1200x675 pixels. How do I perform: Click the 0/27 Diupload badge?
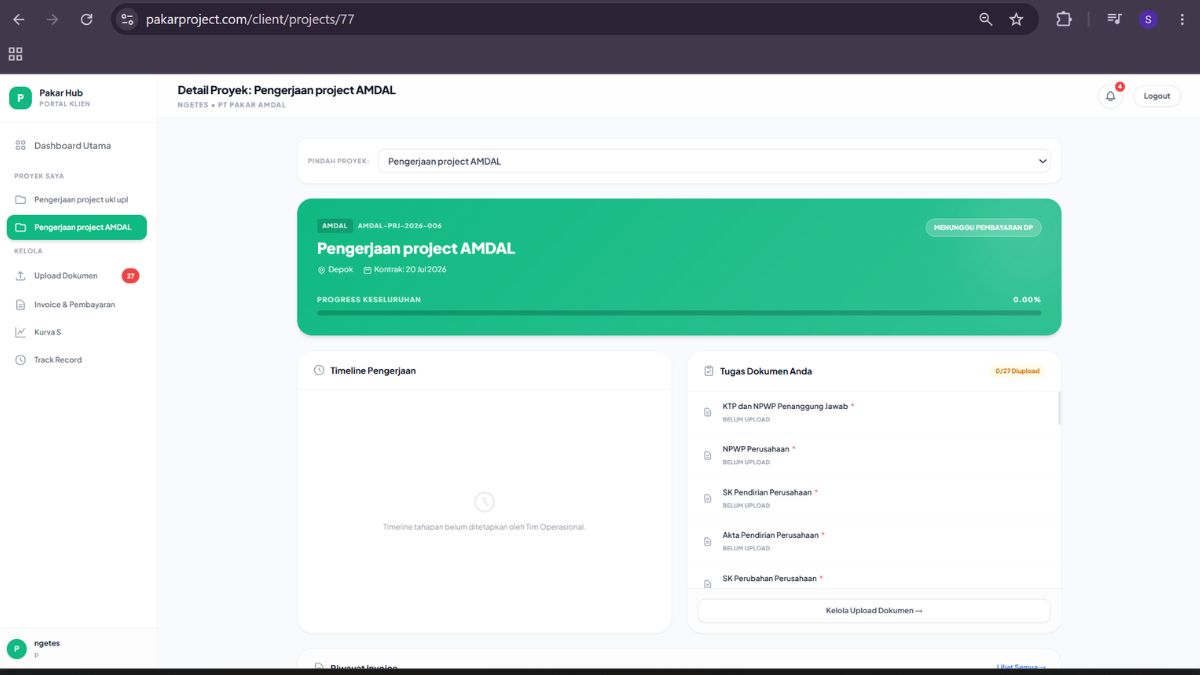1017,371
